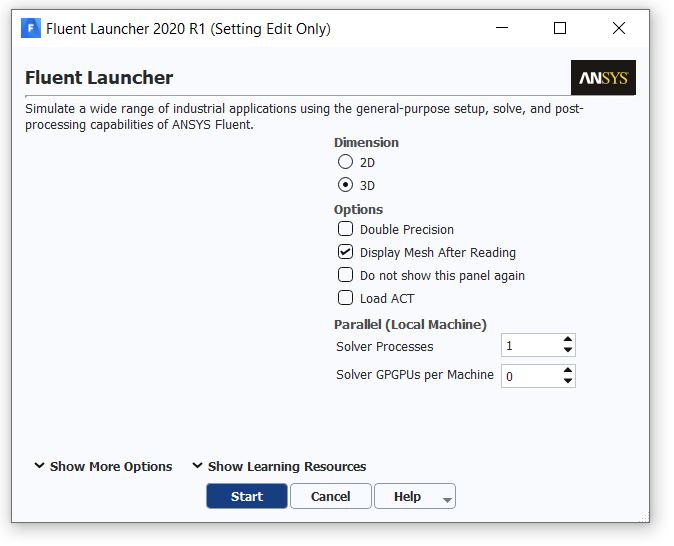
Task: Increase Solver GPGPUs per Machine value
Action: pos(567,370)
